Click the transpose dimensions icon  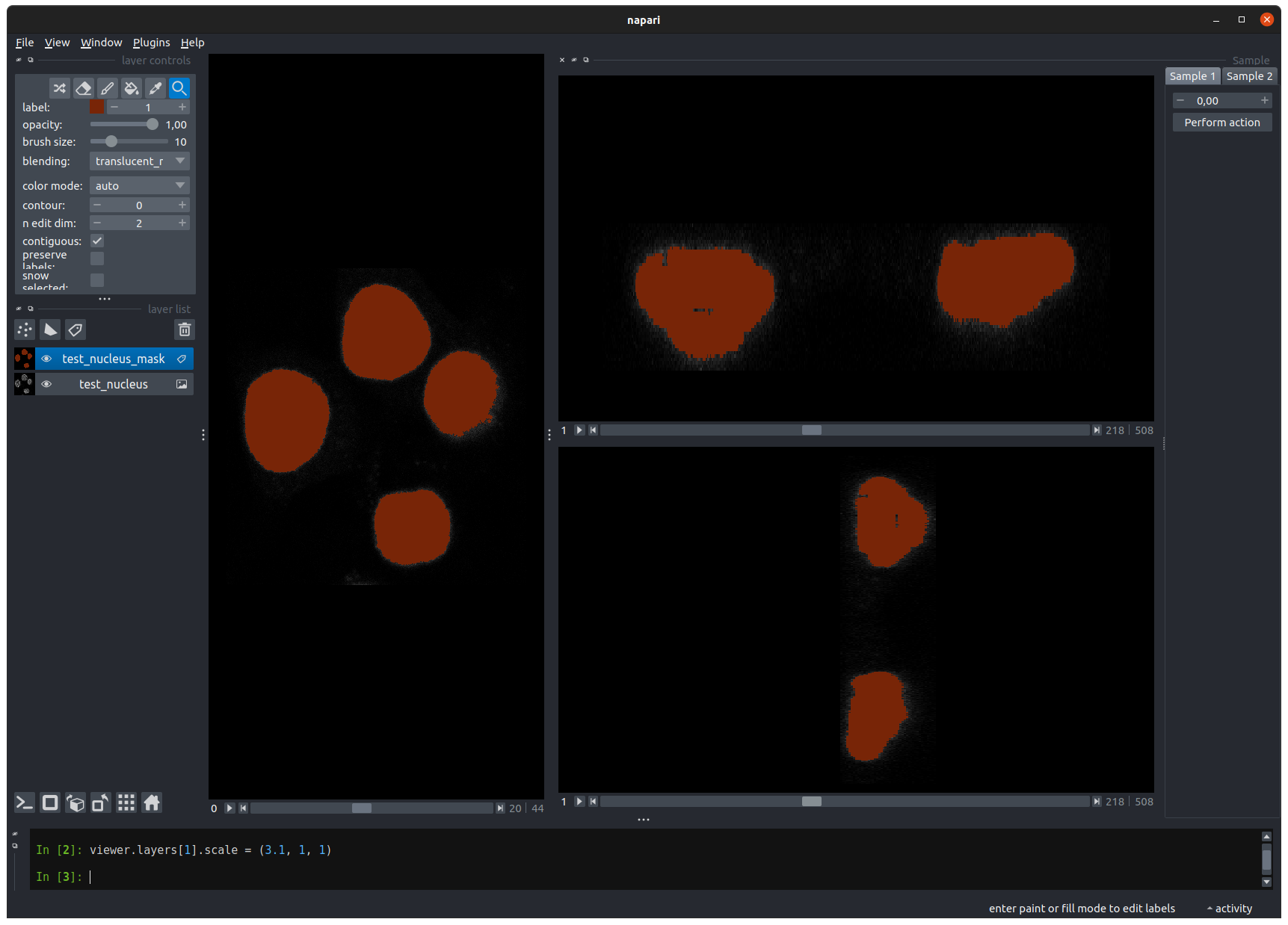101,802
